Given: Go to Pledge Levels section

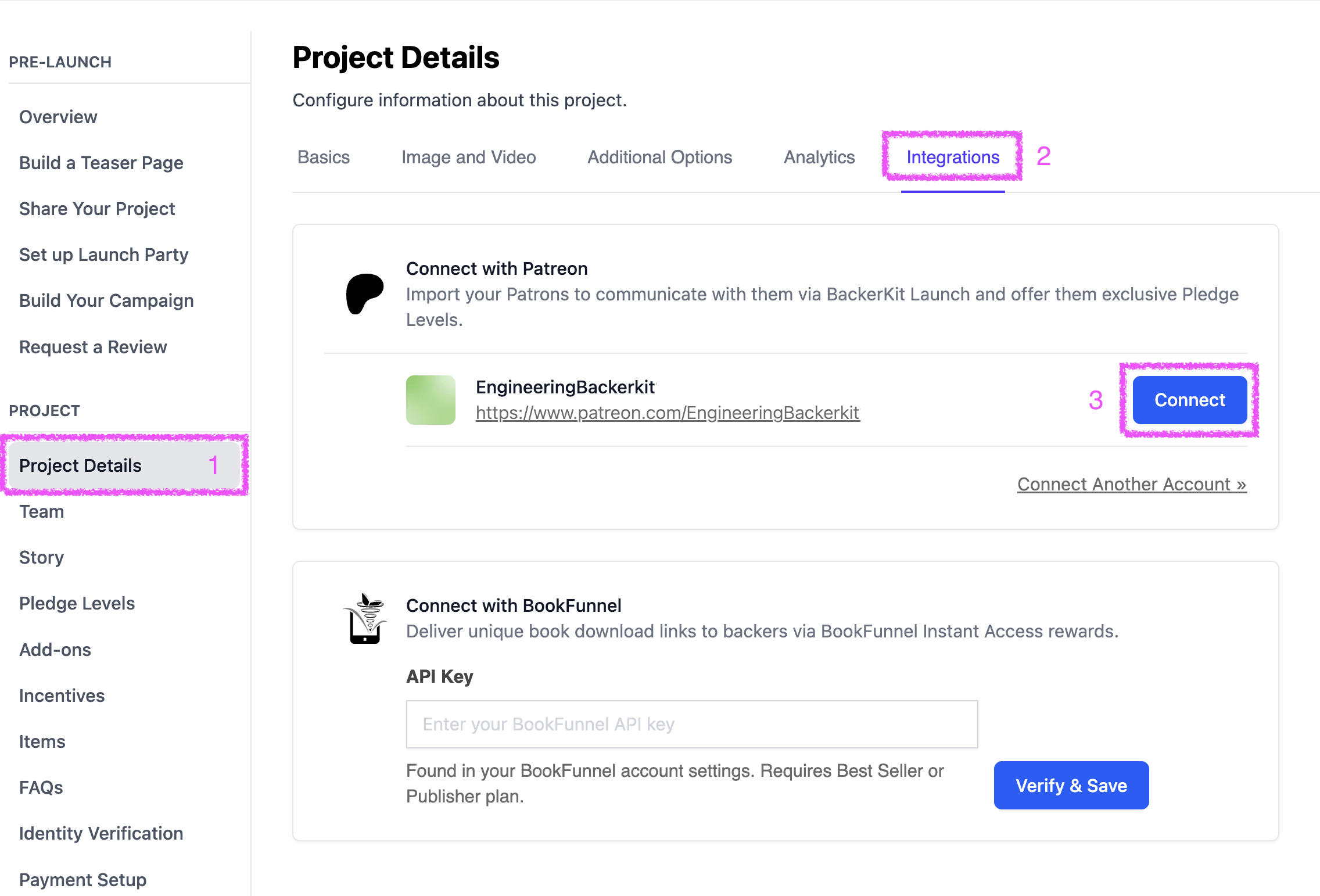Looking at the screenshot, I should point(77,603).
